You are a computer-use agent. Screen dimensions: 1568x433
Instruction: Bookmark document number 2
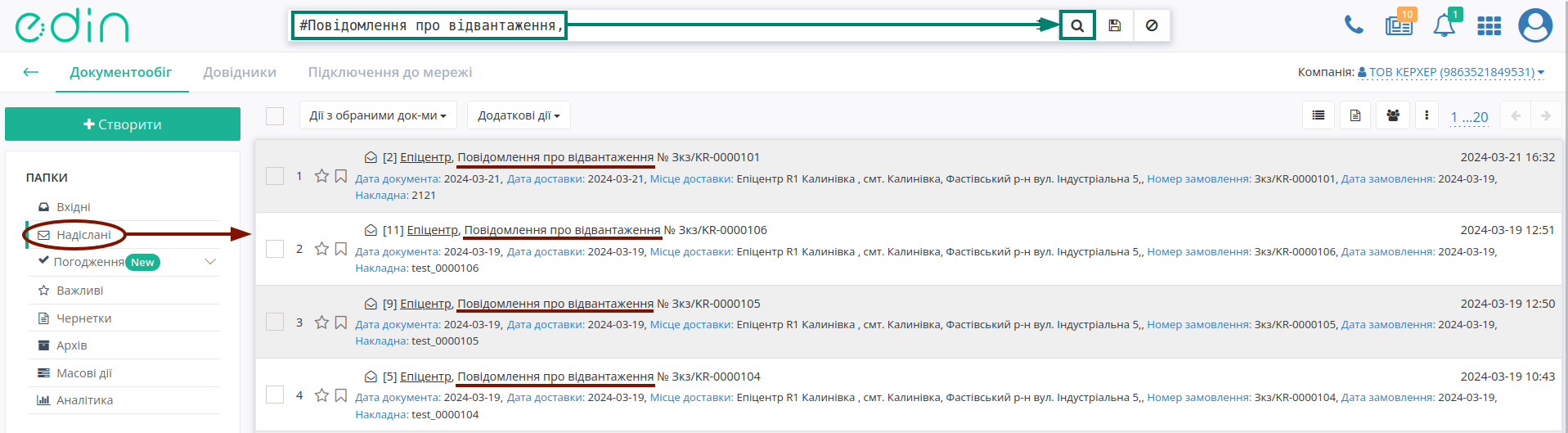[341, 249]
